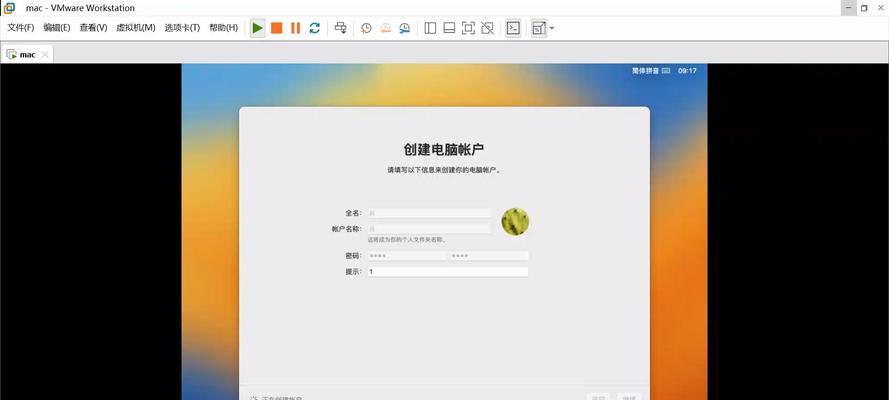This screenshot has width=889, height=400.
Task: Open the 编辑(E) menu
Action: pyautogui.click(x=57, y=28)
